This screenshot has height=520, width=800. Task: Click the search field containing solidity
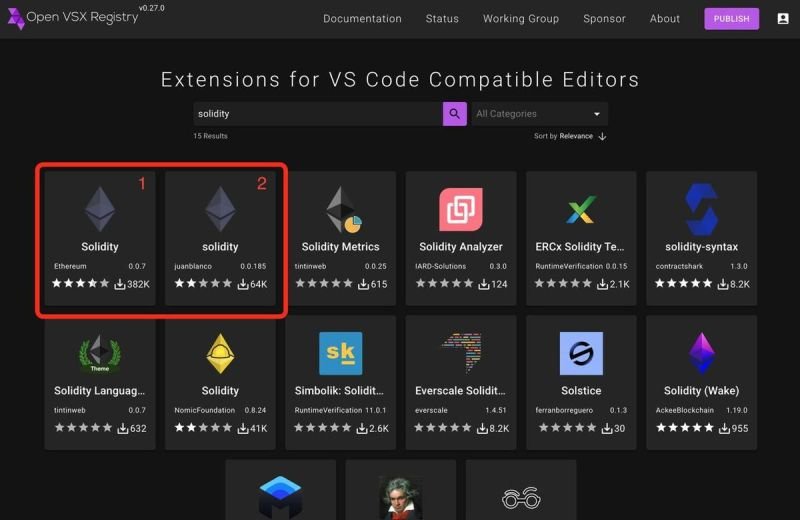(x=318, y=114)
